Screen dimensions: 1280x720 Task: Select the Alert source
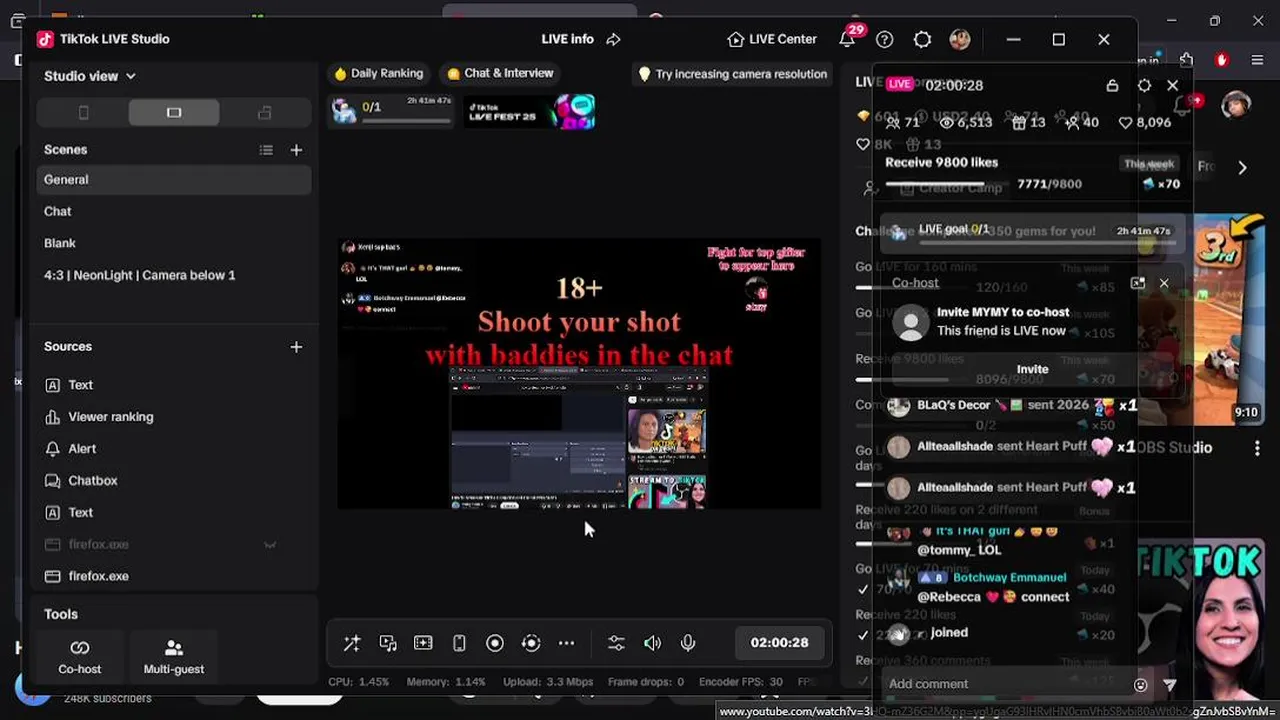coord(174,449)
